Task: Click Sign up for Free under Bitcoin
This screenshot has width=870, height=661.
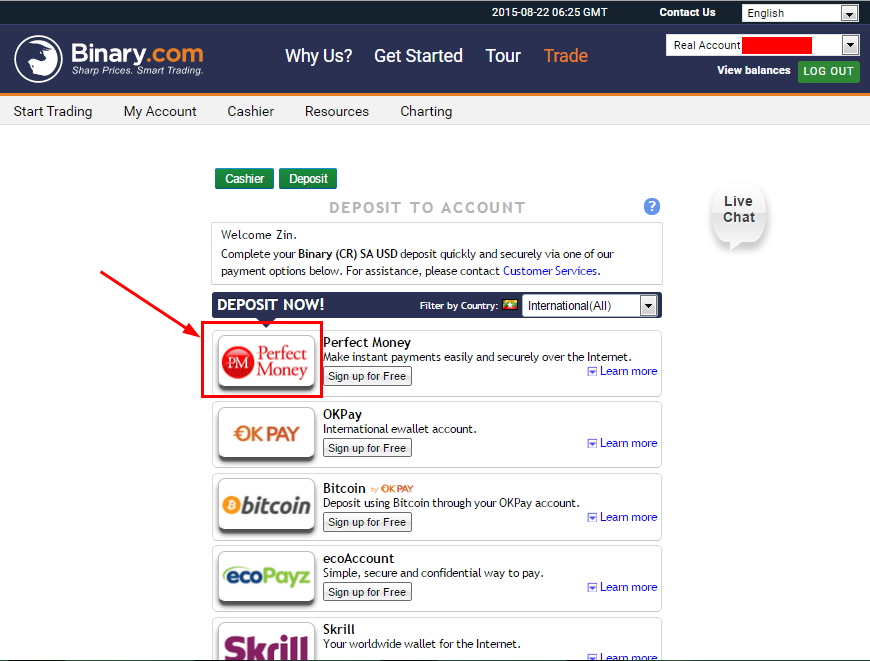Action: click(367, 522)
